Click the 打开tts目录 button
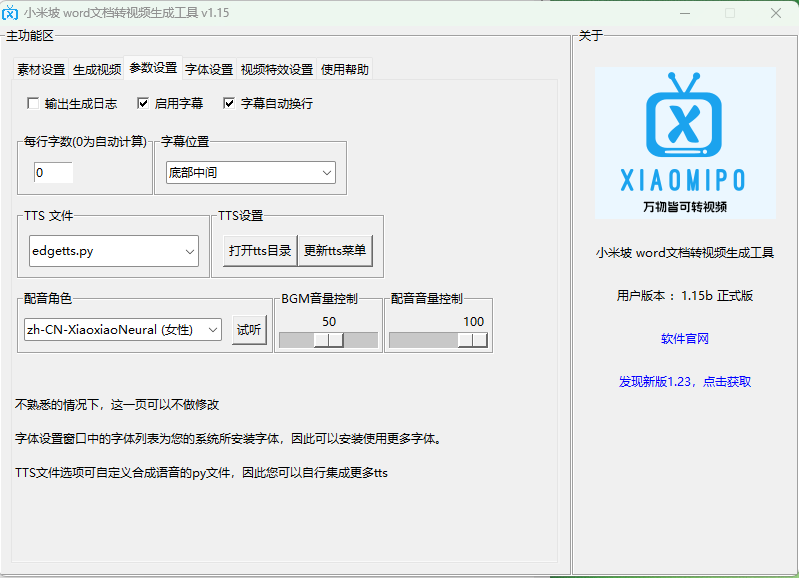 pyautogui.click(x=260, y=251)
